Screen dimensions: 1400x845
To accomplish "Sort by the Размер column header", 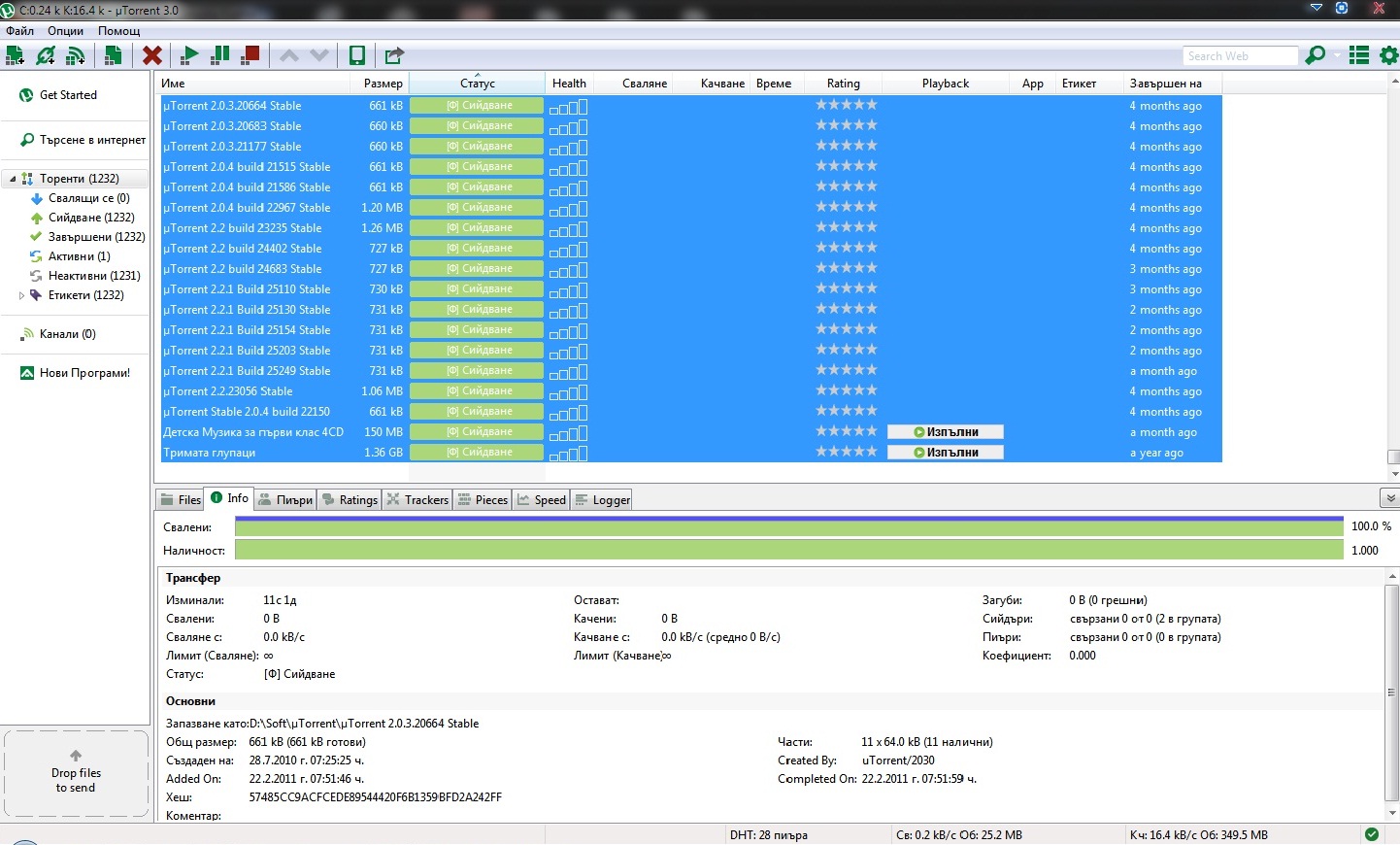I will click(380, 84).
